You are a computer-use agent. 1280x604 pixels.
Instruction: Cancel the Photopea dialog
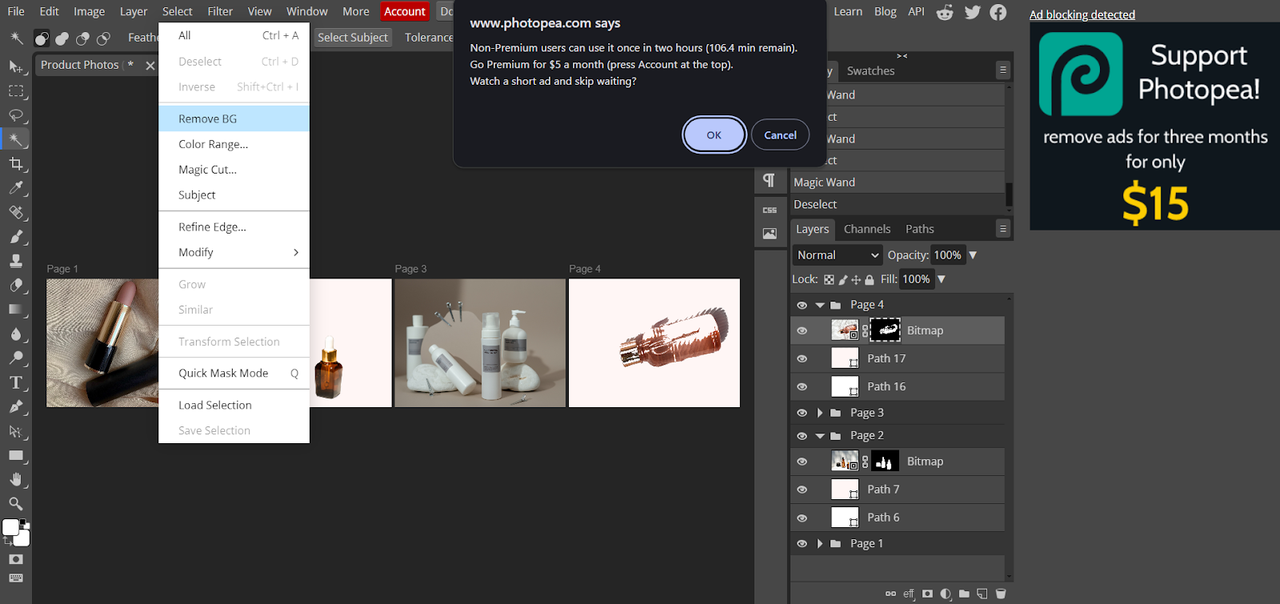(780, 135)
